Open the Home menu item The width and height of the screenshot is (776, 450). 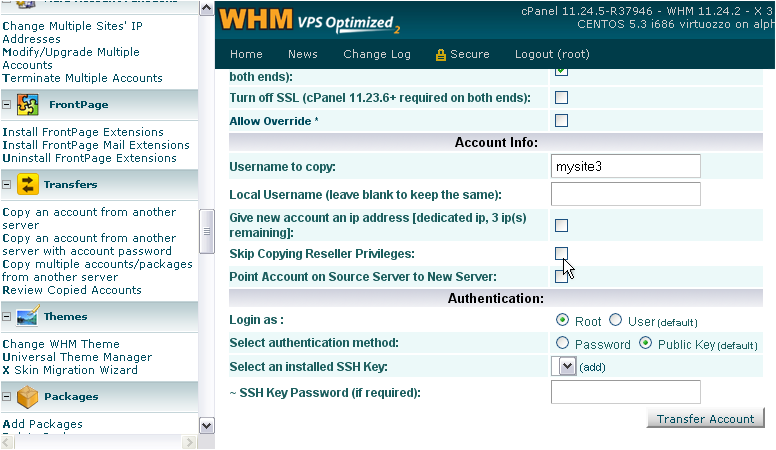246,54
